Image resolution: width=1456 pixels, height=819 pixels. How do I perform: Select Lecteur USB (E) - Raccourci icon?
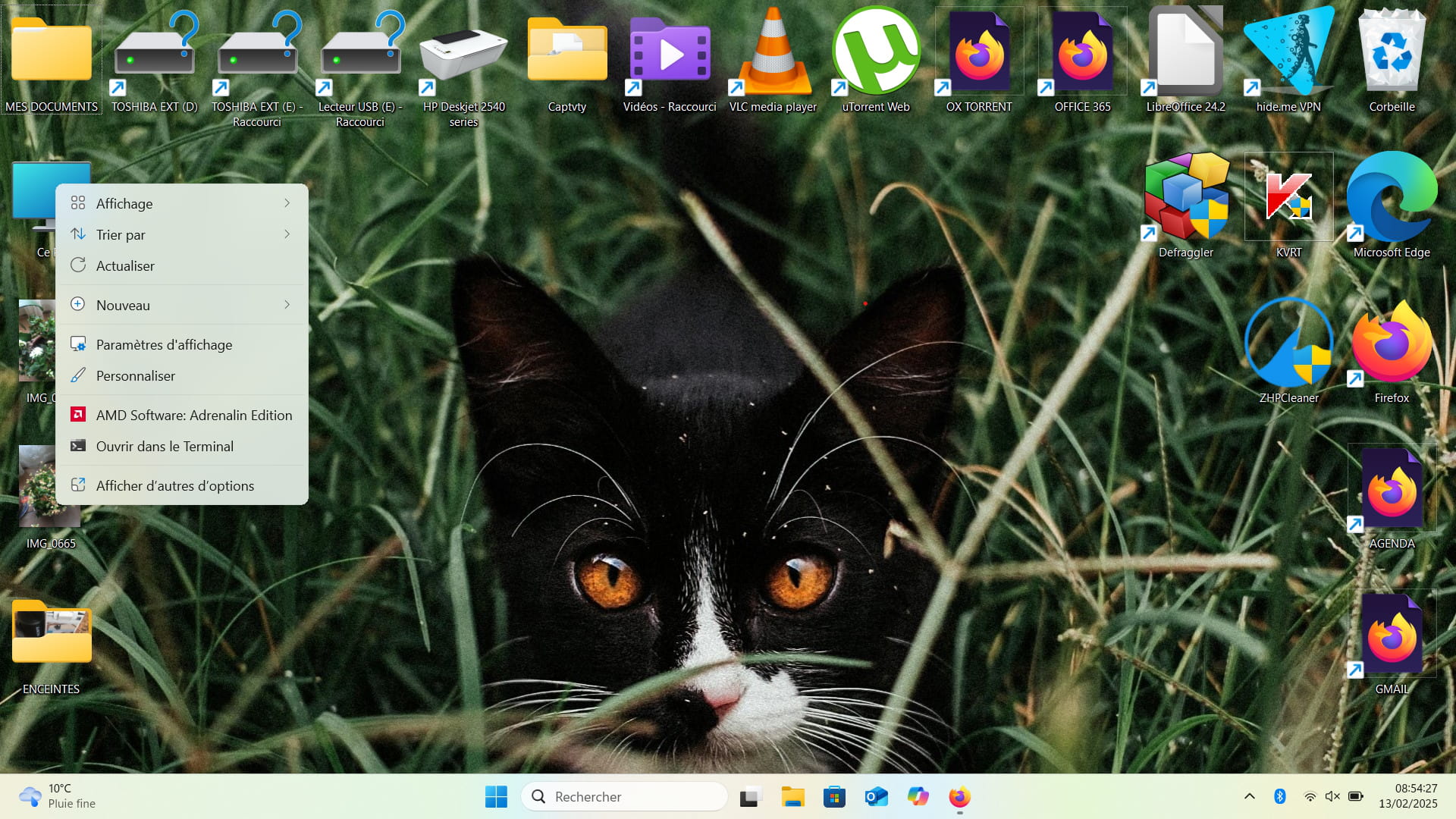(x=361, y=53)
